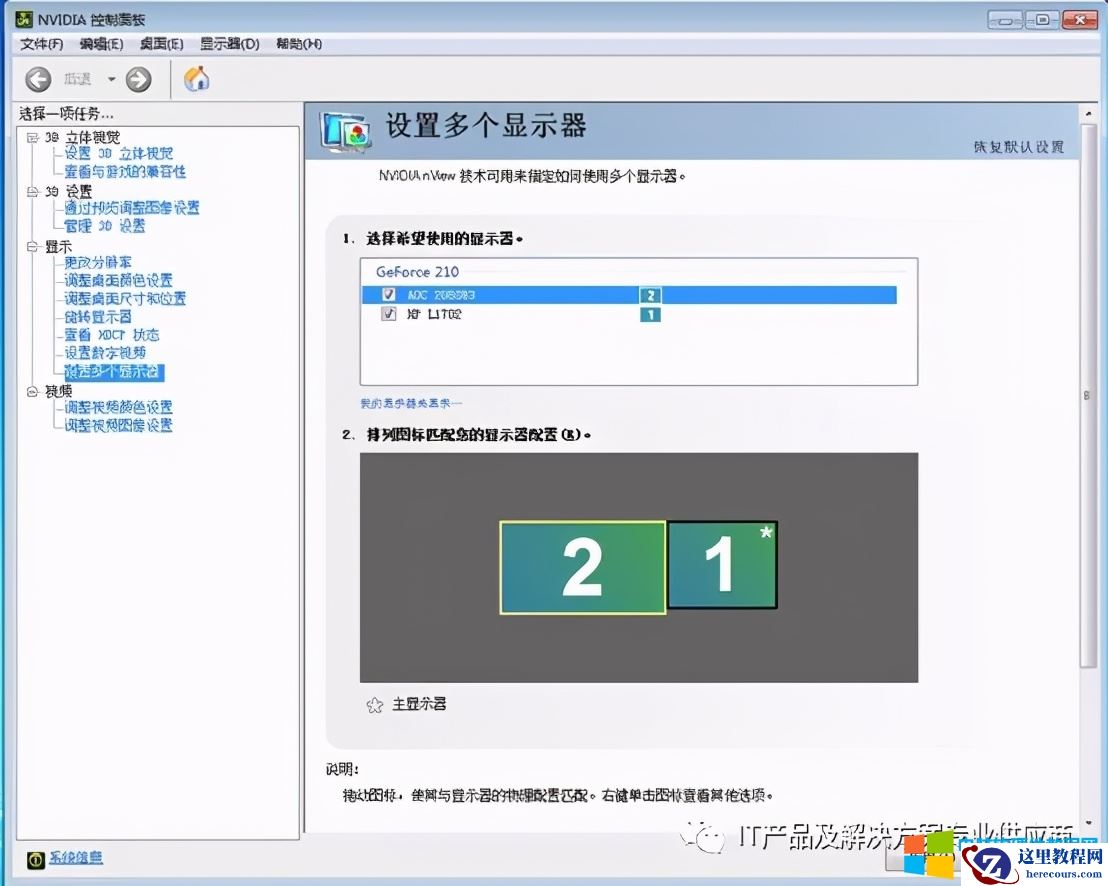Open 更改分辨率 task

pyautogui.click(x=98, y=262)
